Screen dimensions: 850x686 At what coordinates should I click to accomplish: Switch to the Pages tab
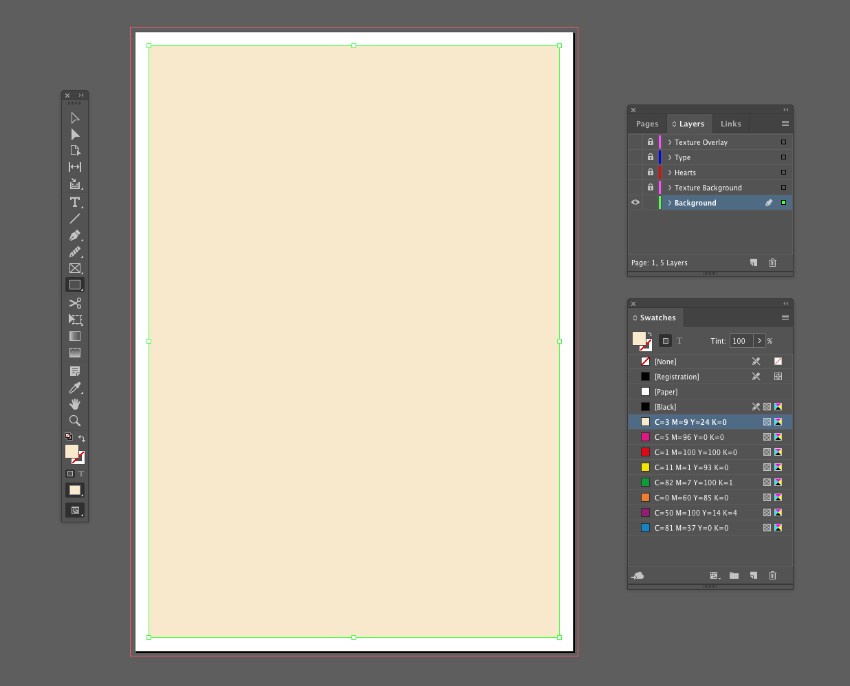(x=647, y=123)
